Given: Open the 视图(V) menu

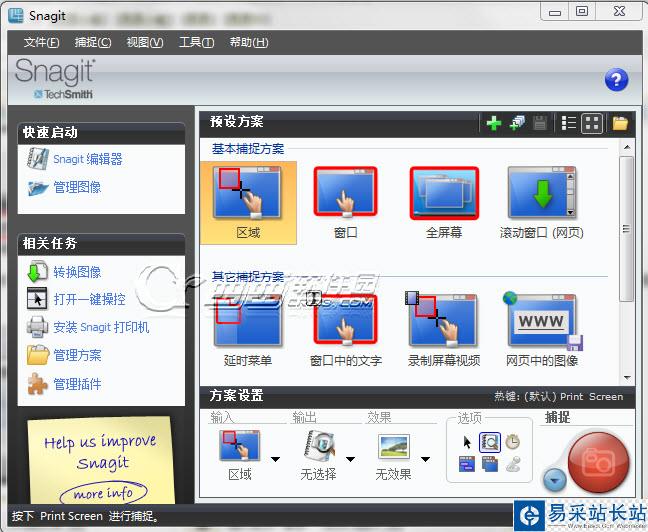Looking at the screenshot, I should pos(145,42).
